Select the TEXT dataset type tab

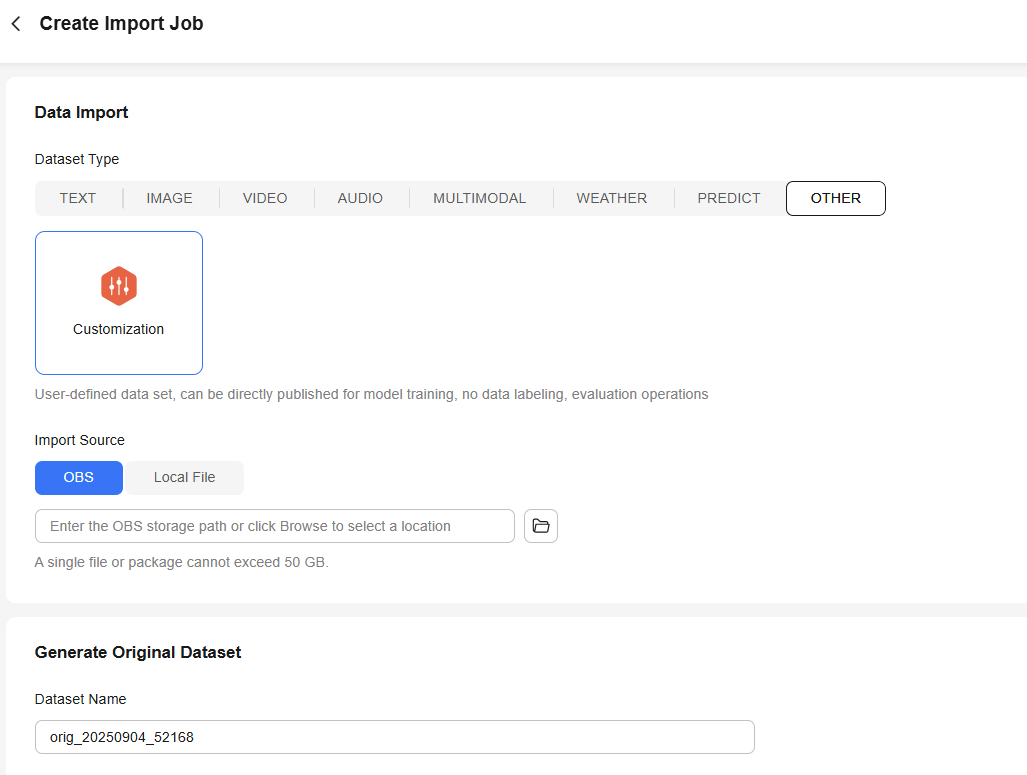78,198
